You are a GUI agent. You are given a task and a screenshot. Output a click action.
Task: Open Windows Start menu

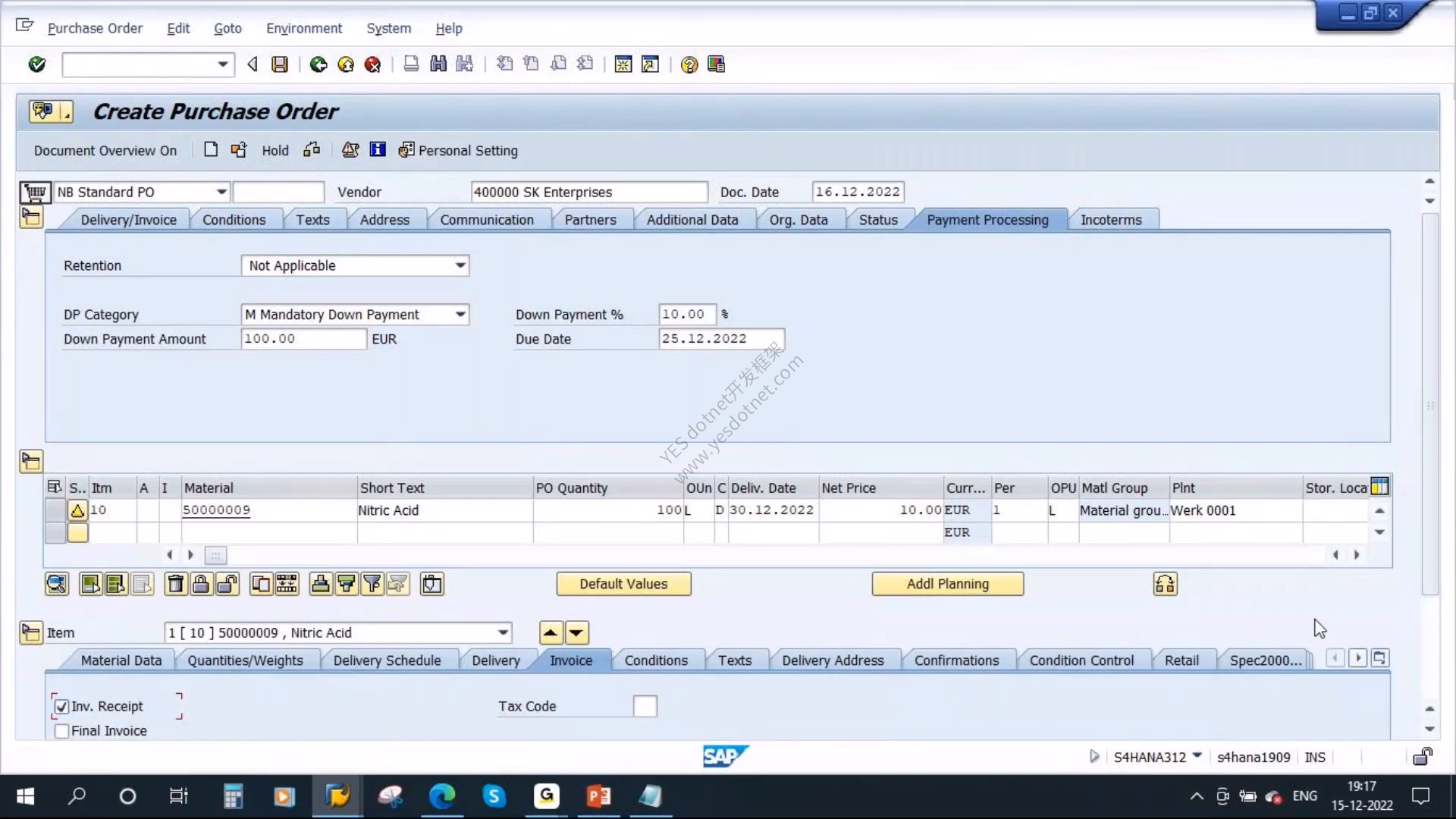click(26, 796)
